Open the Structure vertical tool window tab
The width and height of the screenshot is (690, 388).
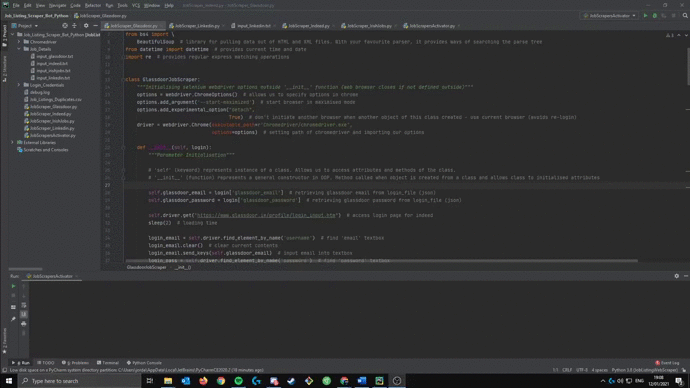(x=4, y=68)
